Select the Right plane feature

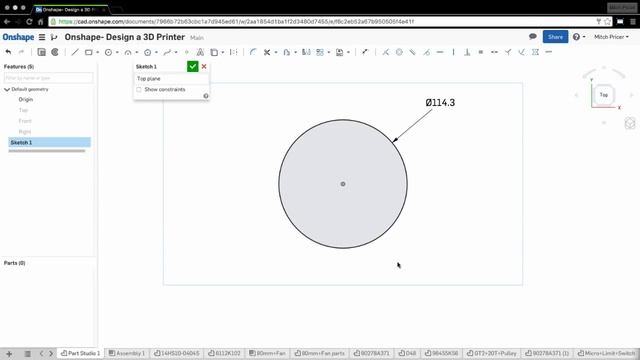click(x=24, y=132)
